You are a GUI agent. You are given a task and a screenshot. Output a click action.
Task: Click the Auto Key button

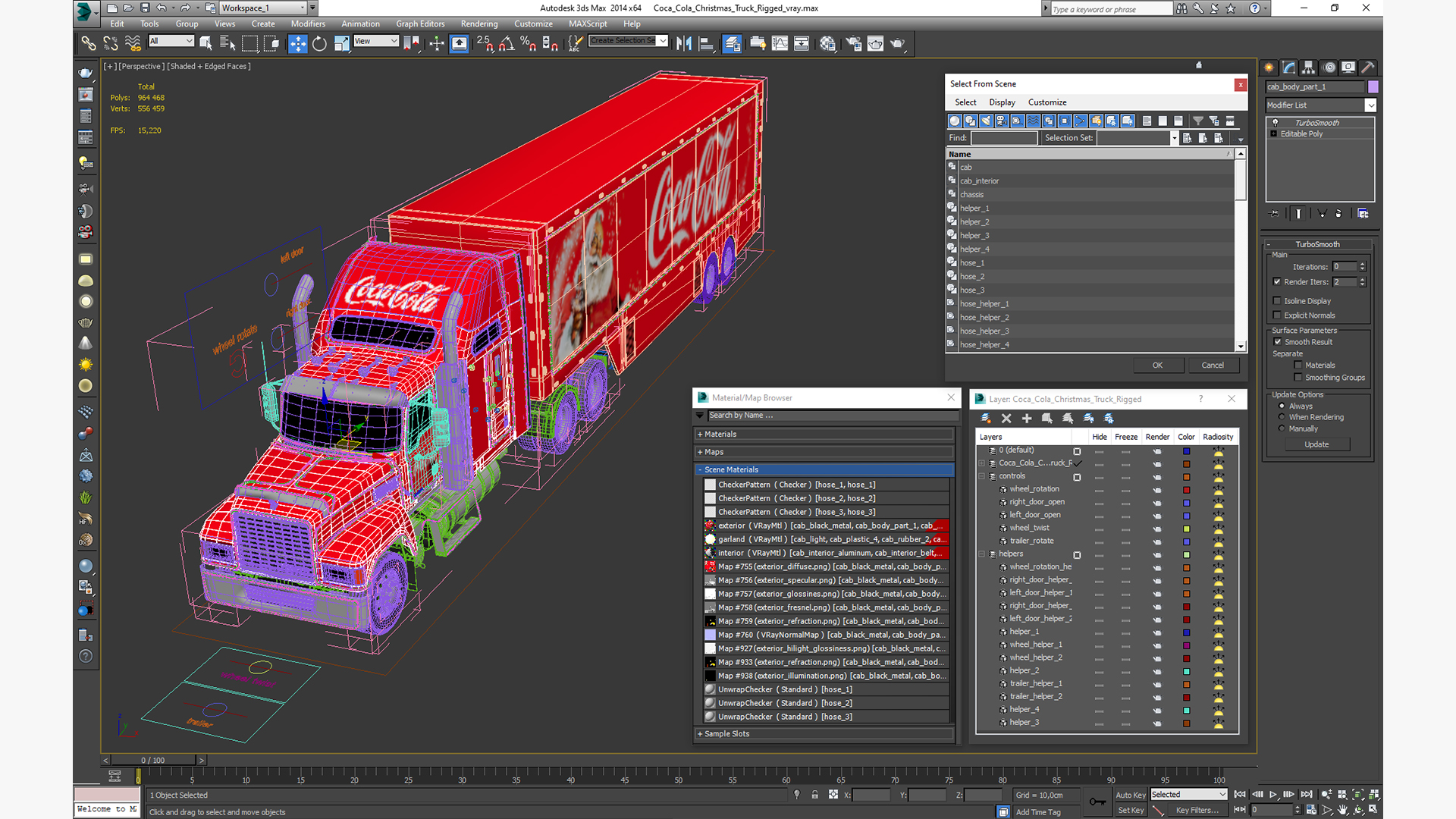pos(1131,795)
